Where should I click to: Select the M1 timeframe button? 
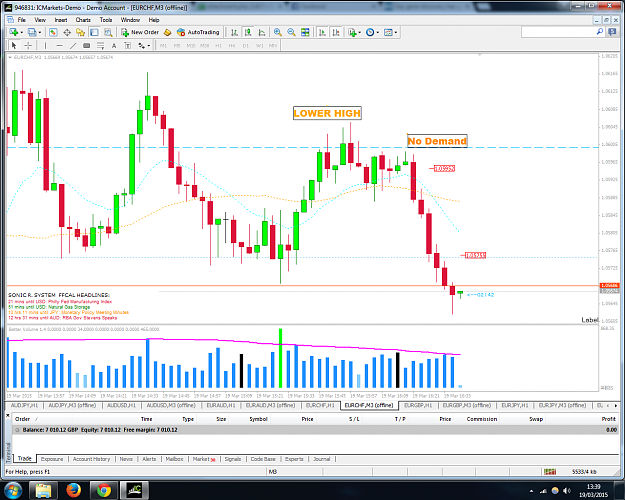(x=163, y=46)
